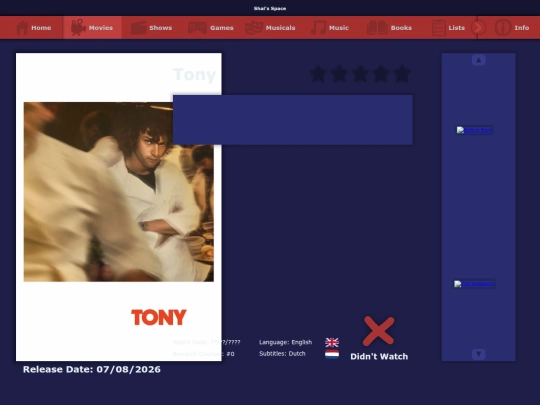Click the red X Didn't Watch icon
This screenshot has width=540, height=405.
[378, 331]
